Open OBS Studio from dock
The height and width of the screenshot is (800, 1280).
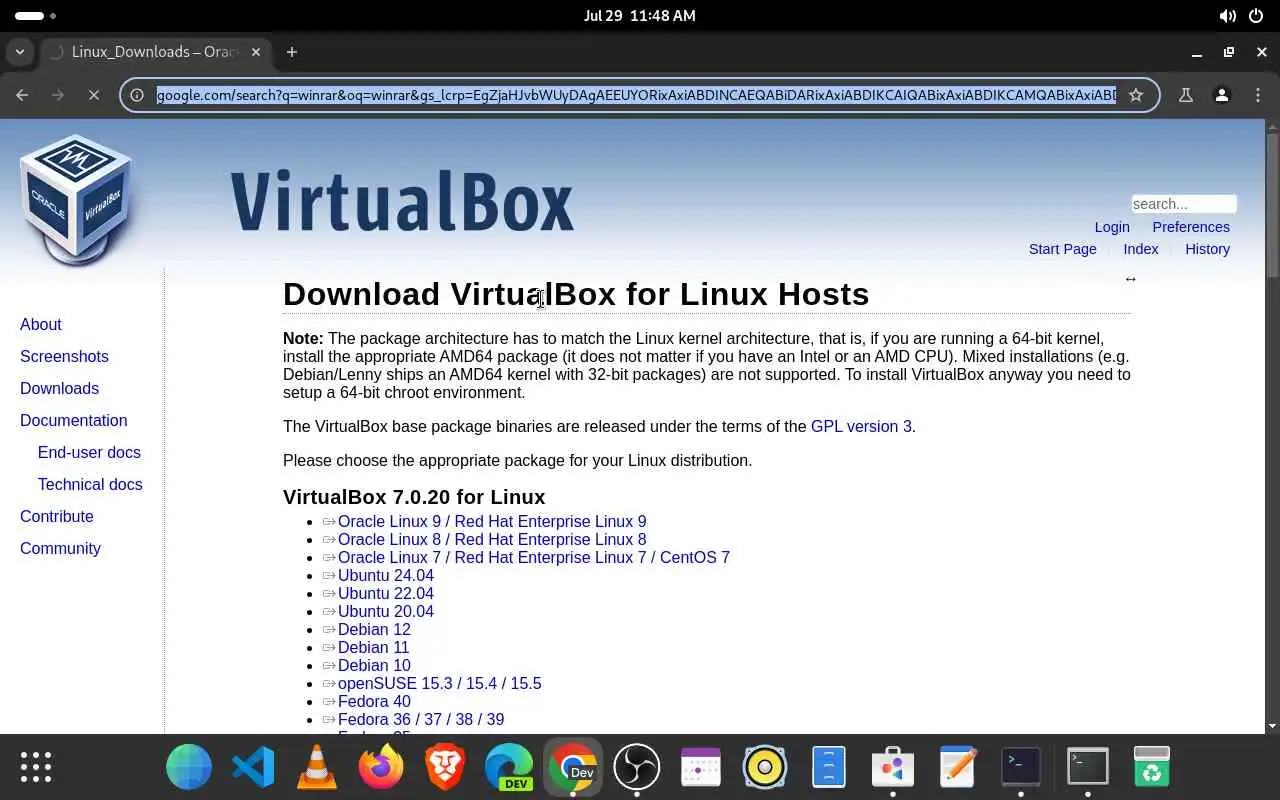point(637,767)
